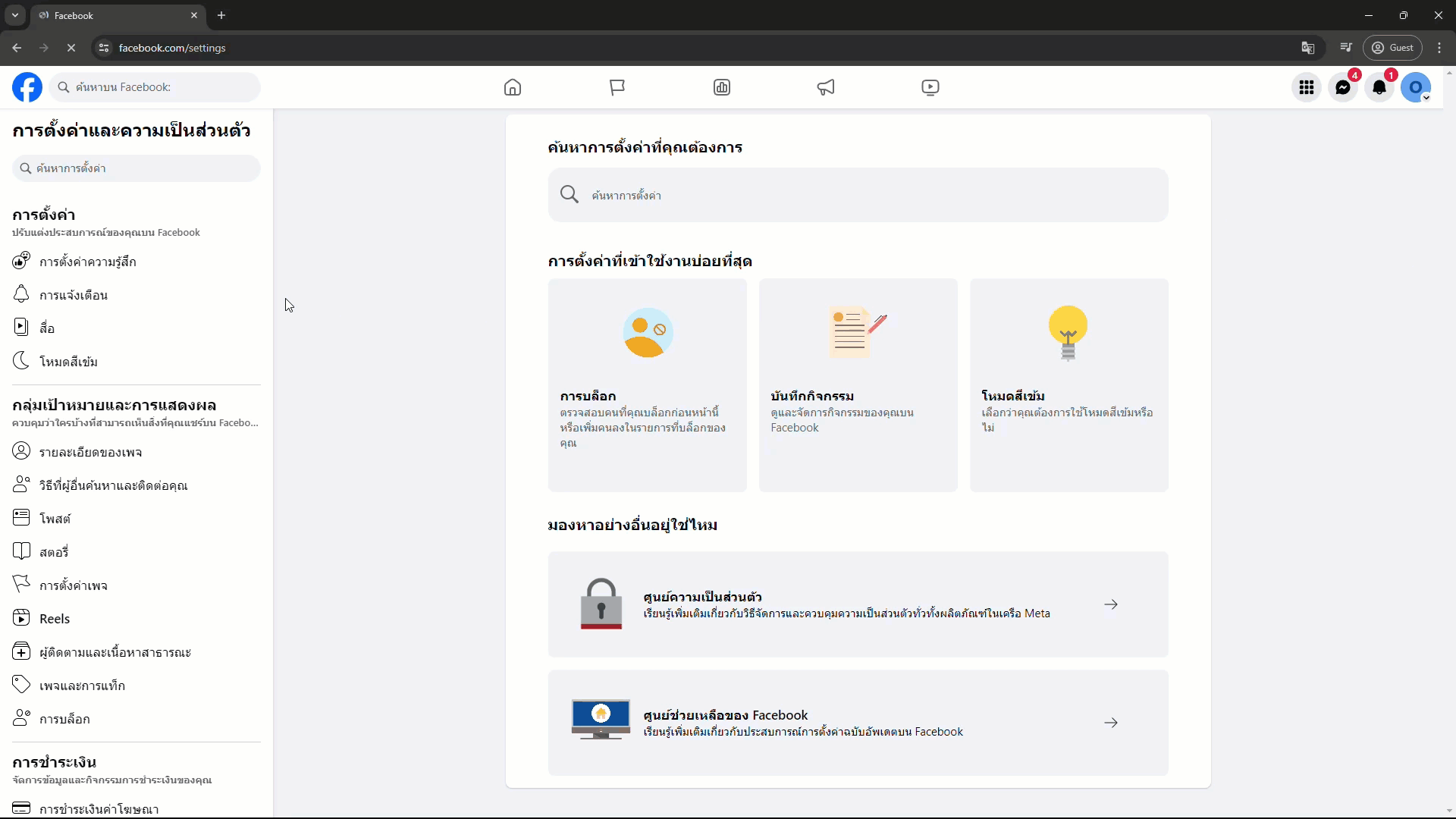Viewport: 1456px width, 819px height.
Task: Open the Video play icon in top nav
Action: pyautogui.click(x=930, y=87)
